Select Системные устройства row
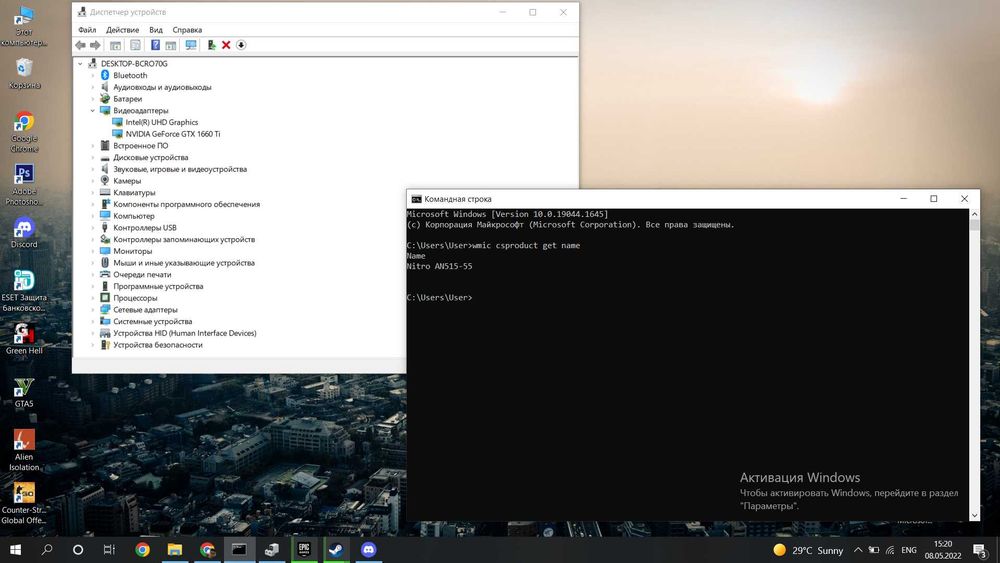The image size is (1000, 563). tap(152, 321)
